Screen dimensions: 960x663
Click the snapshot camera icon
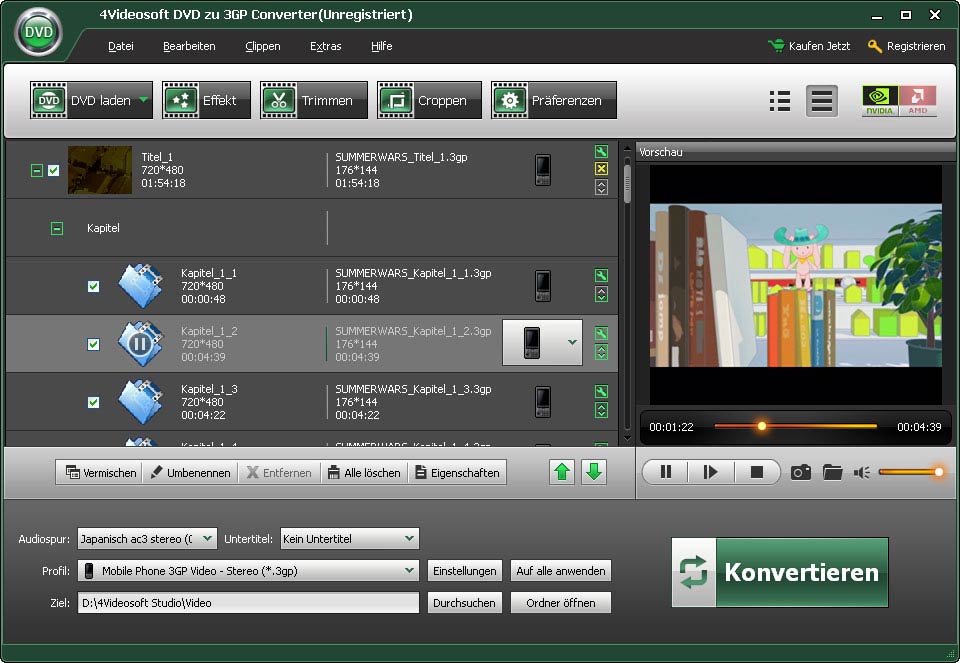click(800, 472)
